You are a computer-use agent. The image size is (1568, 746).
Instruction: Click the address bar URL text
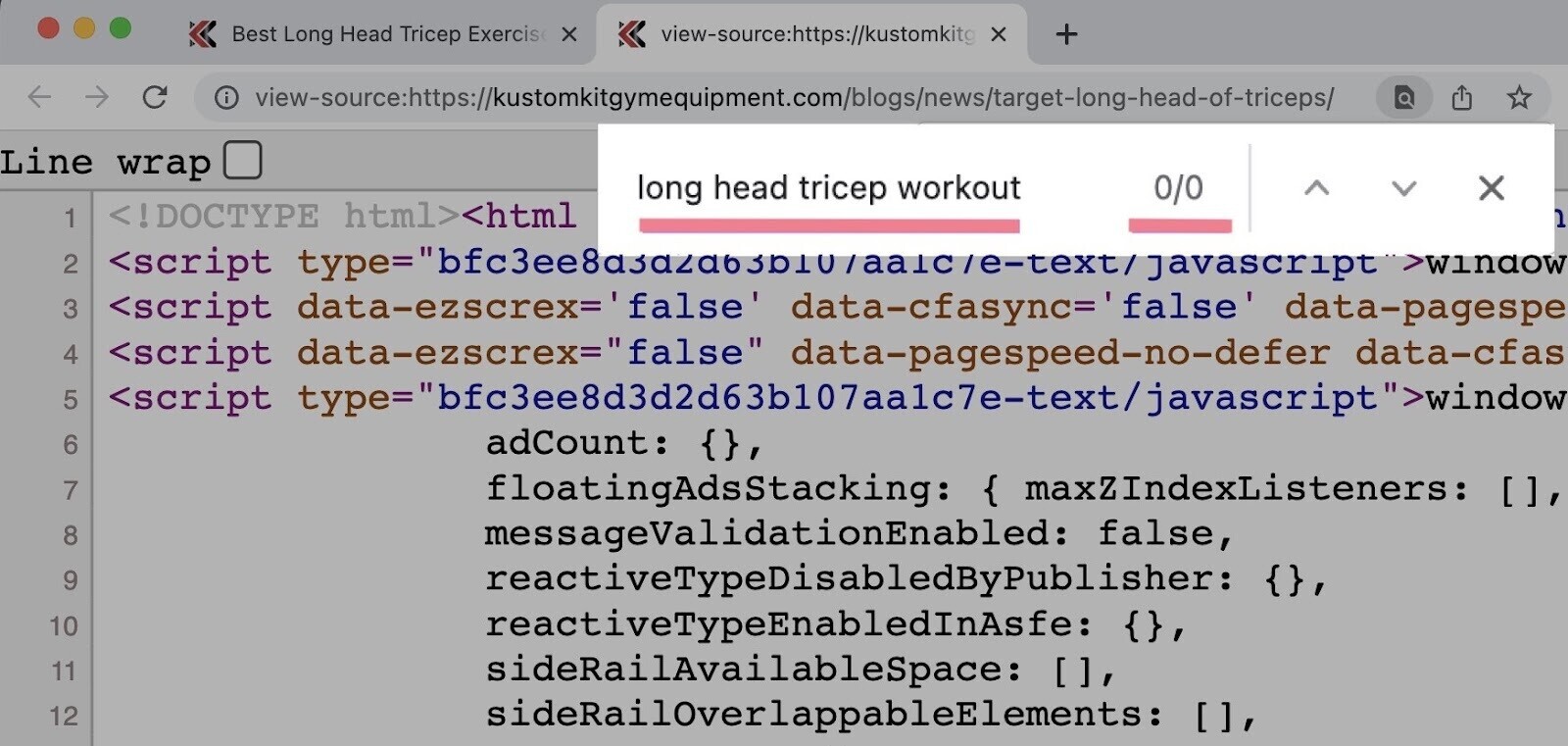pyautogui.click(x=794, y=98)
